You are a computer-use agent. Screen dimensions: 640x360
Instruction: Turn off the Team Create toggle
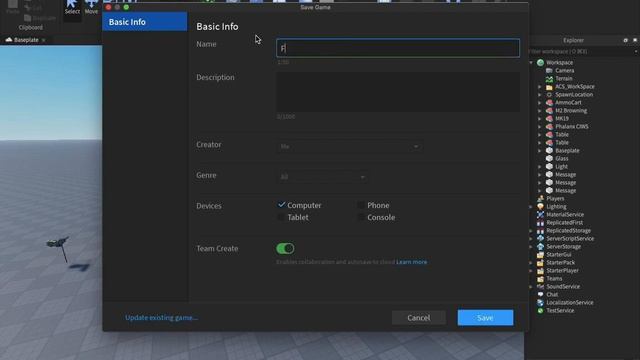(x=285, y=248)
